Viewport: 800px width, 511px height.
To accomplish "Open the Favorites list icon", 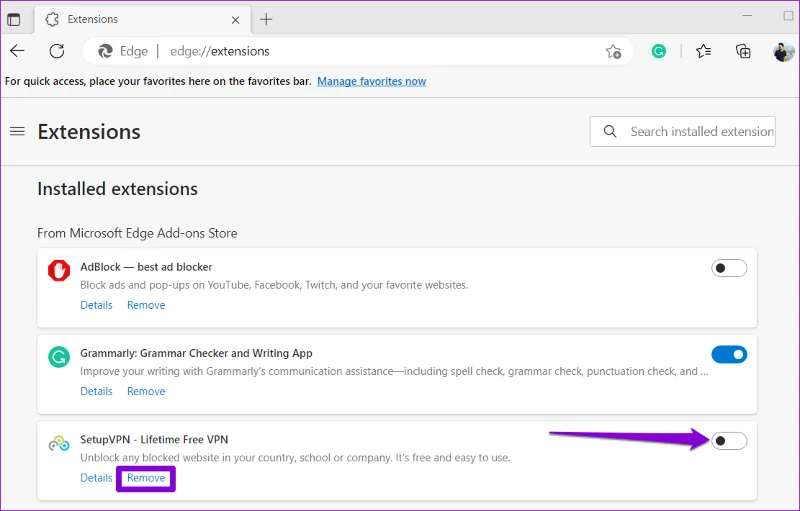I will point(704,51).
